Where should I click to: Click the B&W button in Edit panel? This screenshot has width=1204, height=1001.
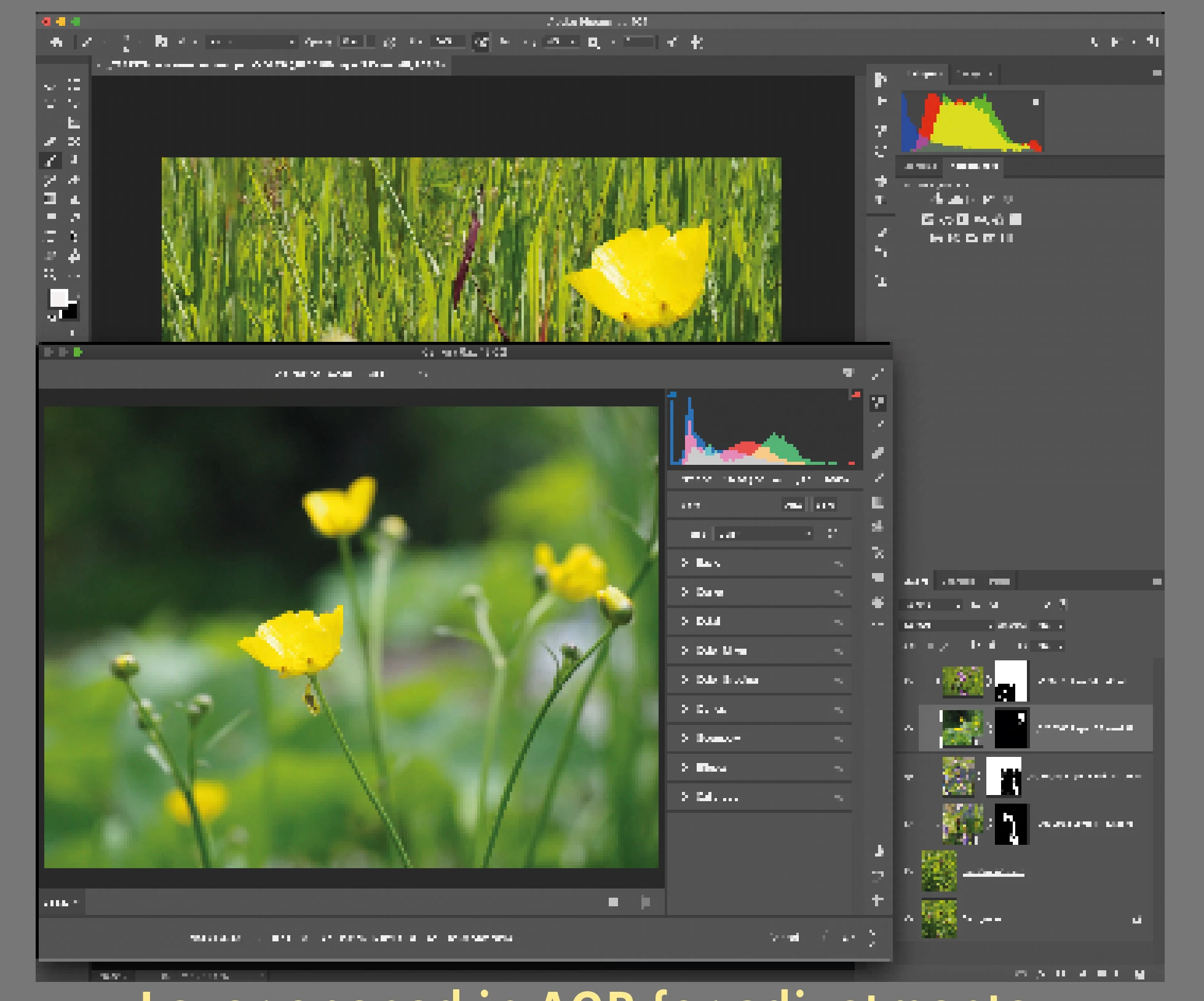(x=825, y=505)
